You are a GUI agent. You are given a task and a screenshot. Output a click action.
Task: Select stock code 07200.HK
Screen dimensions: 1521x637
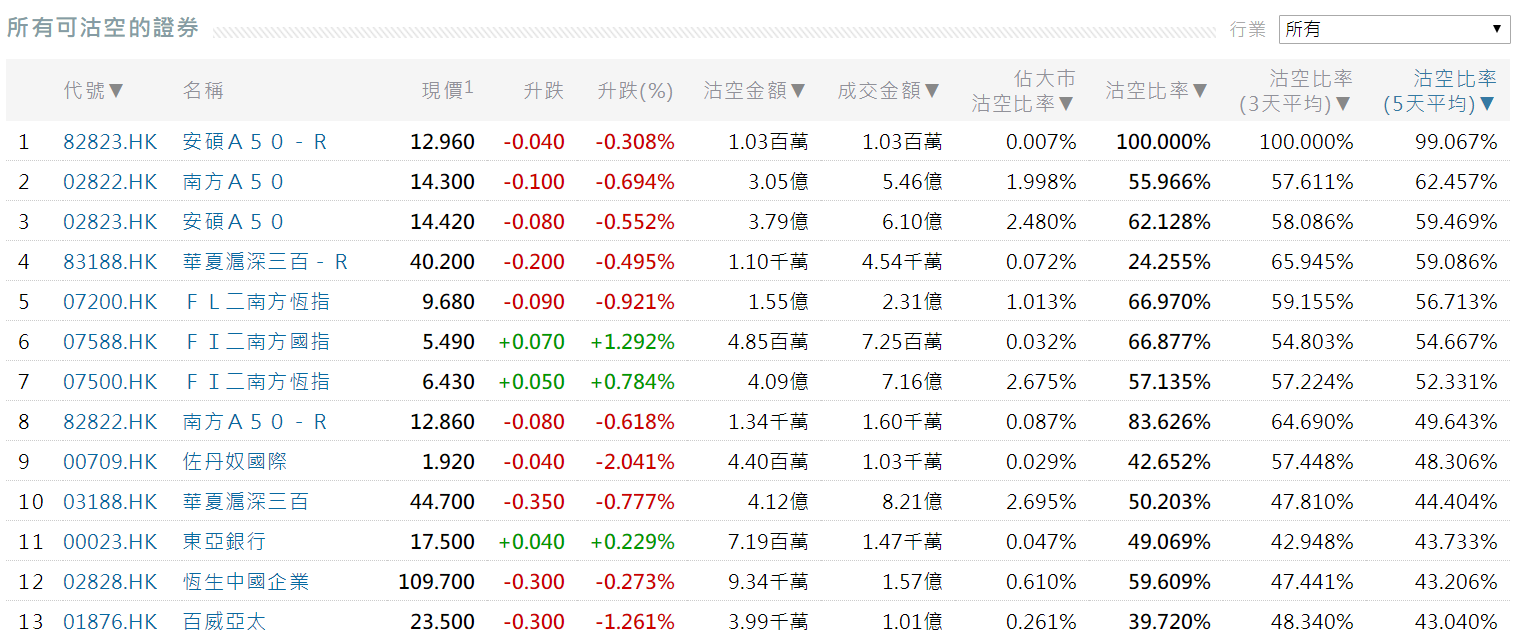110,302
